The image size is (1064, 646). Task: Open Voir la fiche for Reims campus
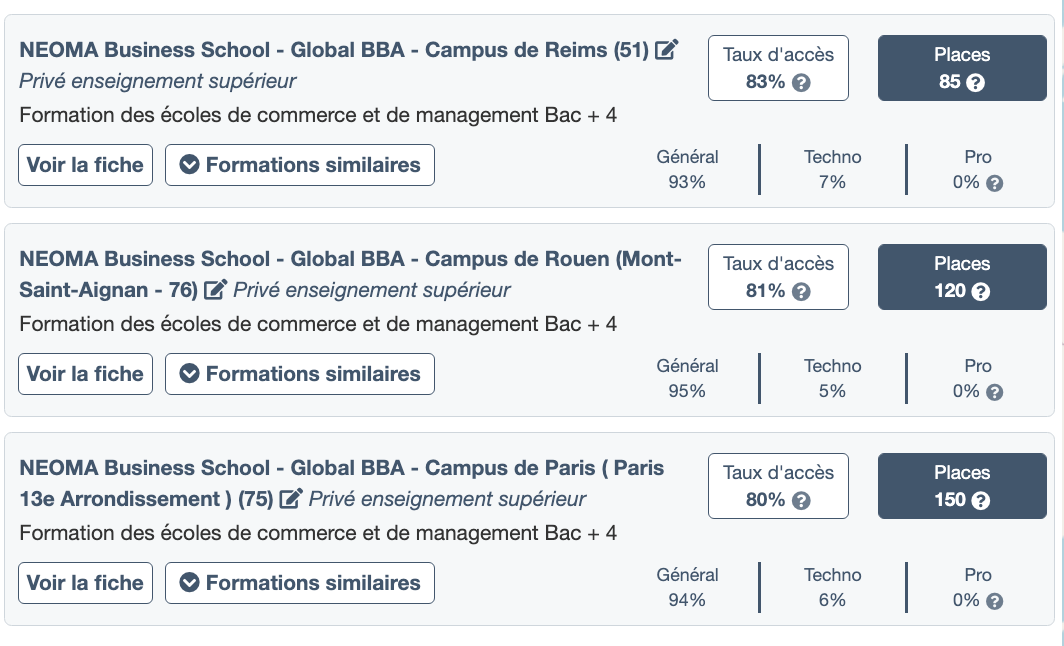pyautogui.click(x=85, y=165)
